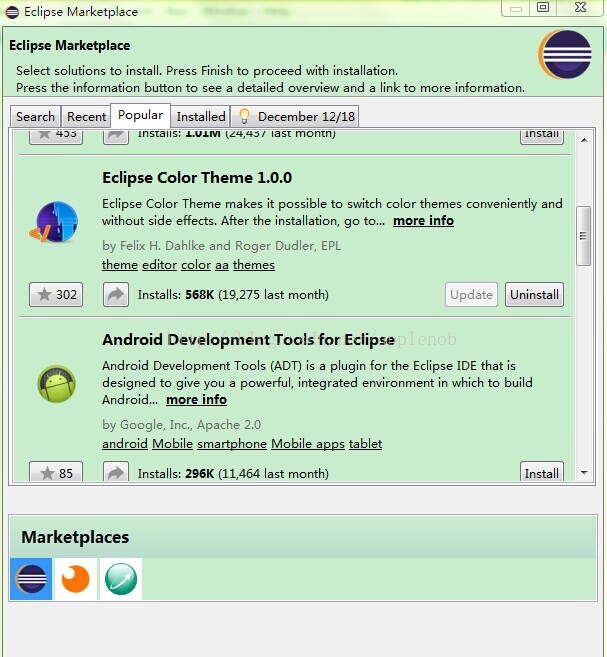
Task: Click 'by Felix H. Dahlke and Roger Dudler, EPL'
Action: 221,246
